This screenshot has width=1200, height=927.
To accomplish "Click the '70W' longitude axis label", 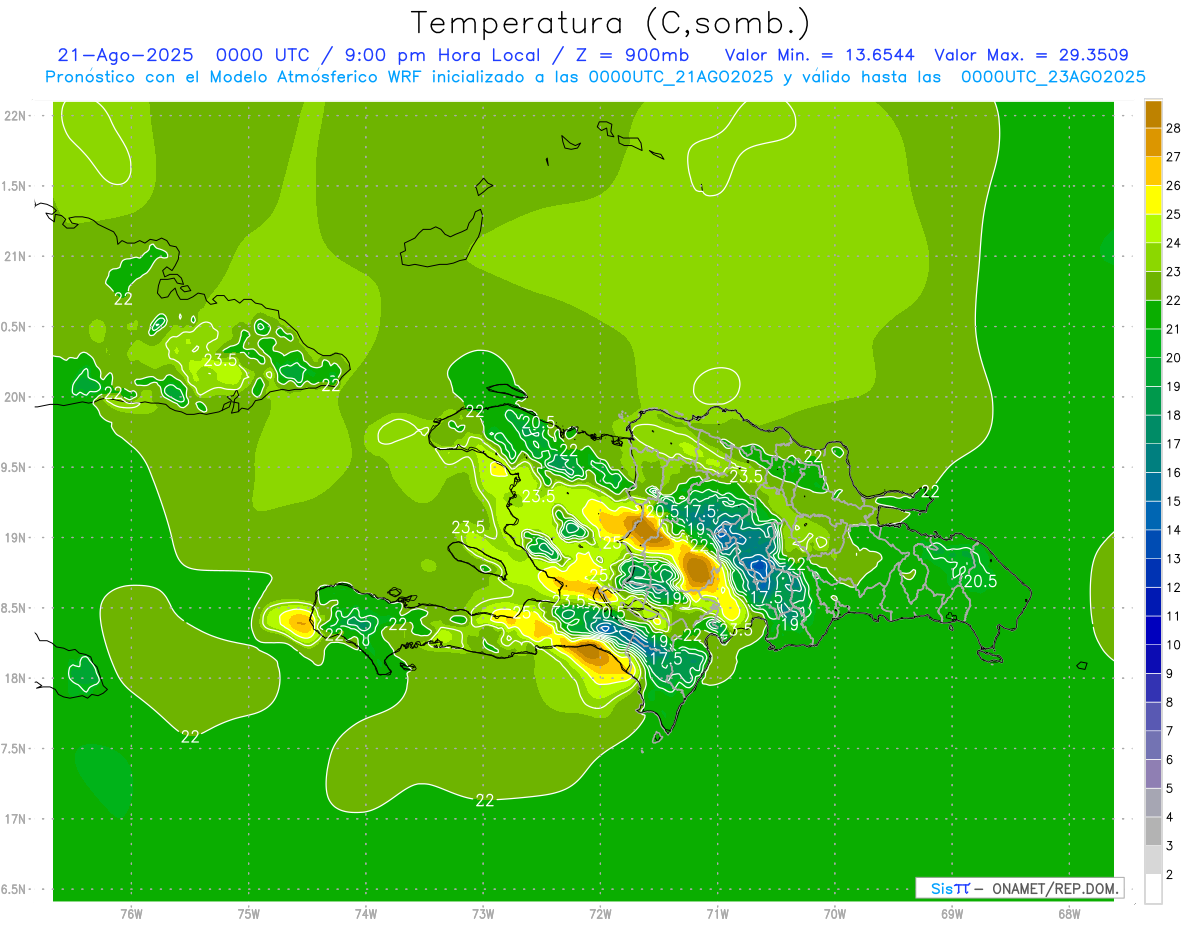I will [x=835, y=913].
